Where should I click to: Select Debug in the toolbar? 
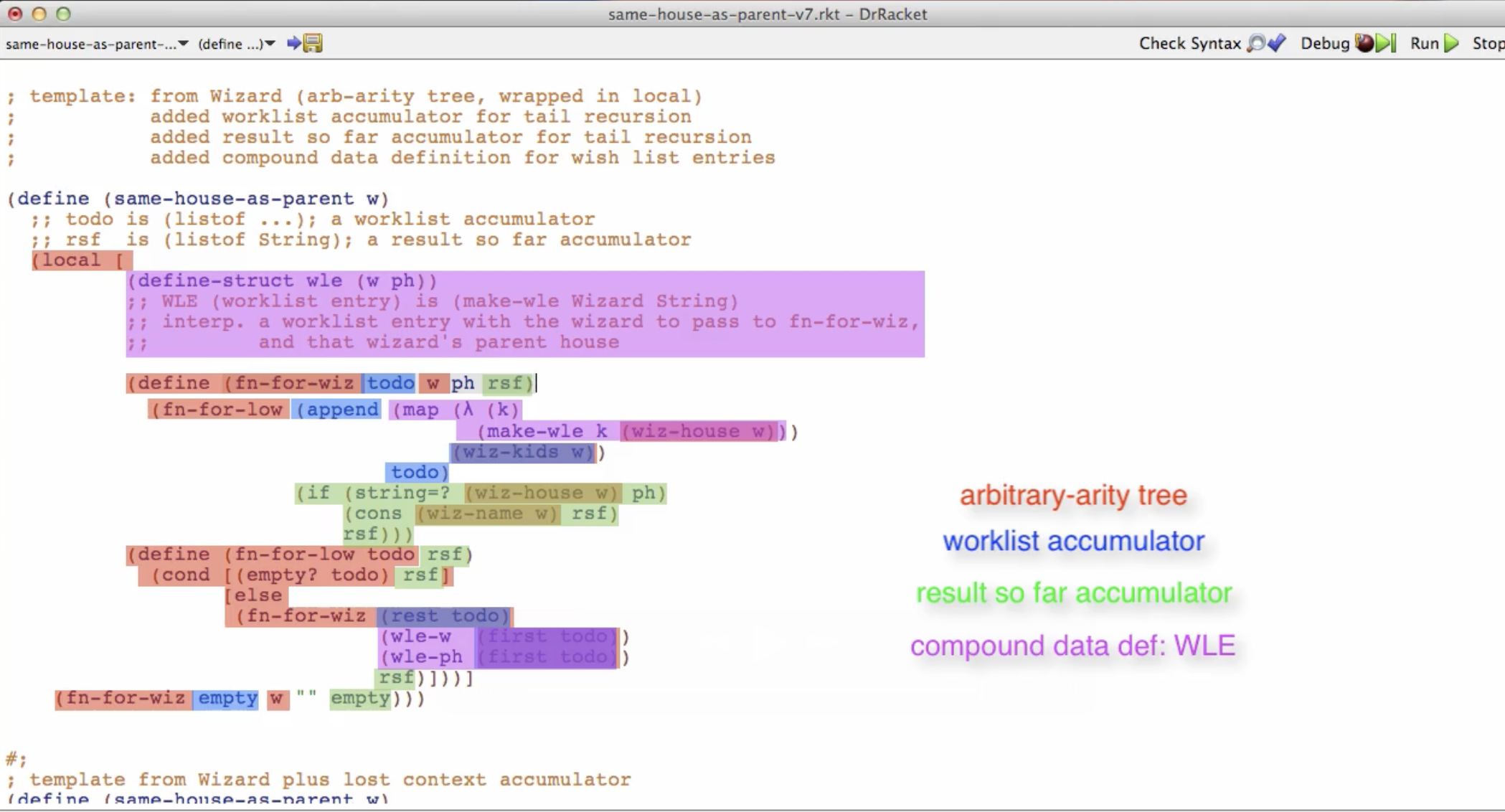[1324, 43]
